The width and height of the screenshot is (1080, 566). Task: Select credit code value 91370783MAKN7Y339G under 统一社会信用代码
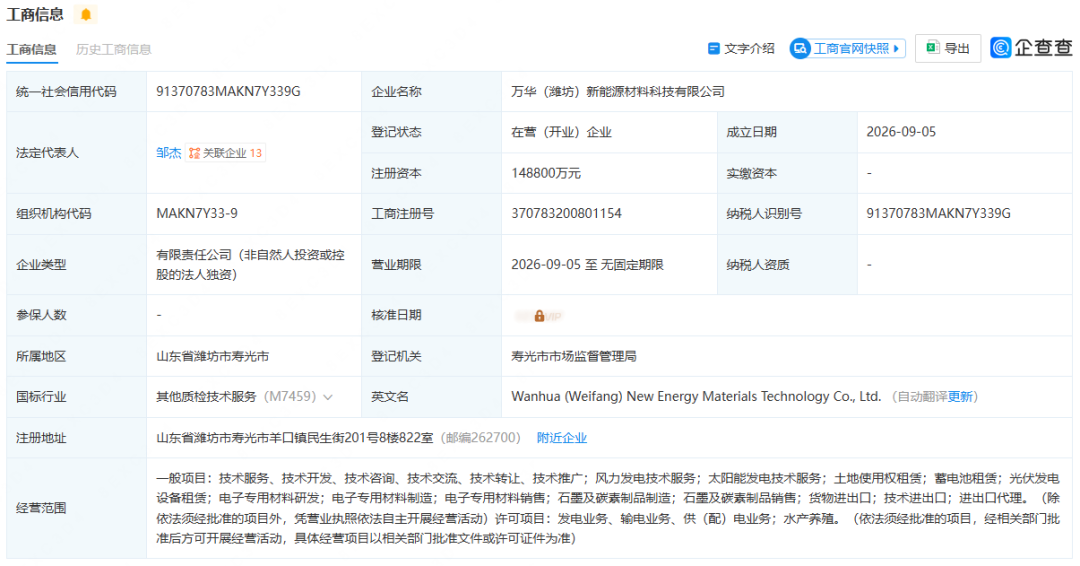coord(228,92)
